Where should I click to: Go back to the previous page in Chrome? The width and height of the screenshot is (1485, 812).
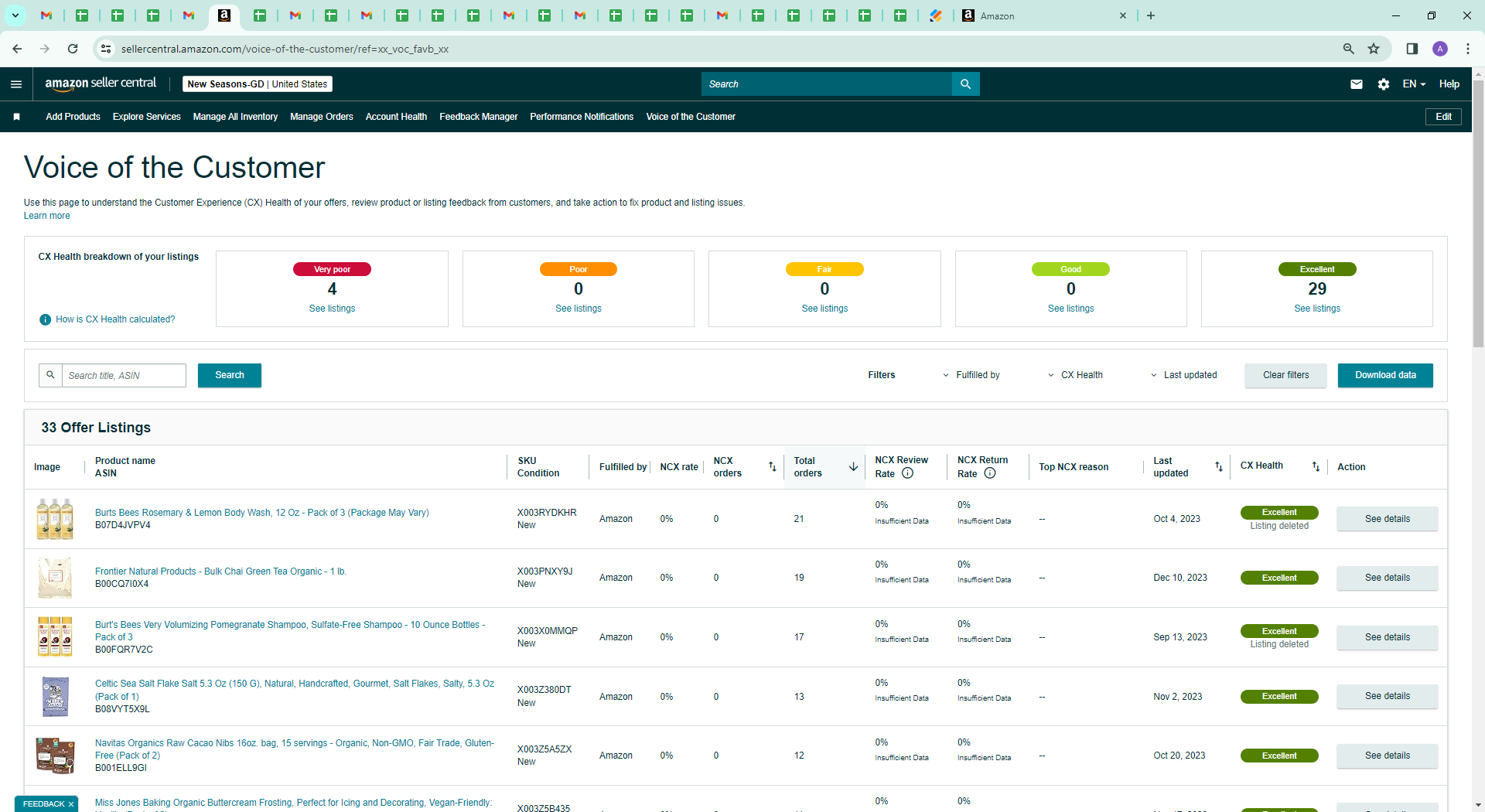click(17, 49)
